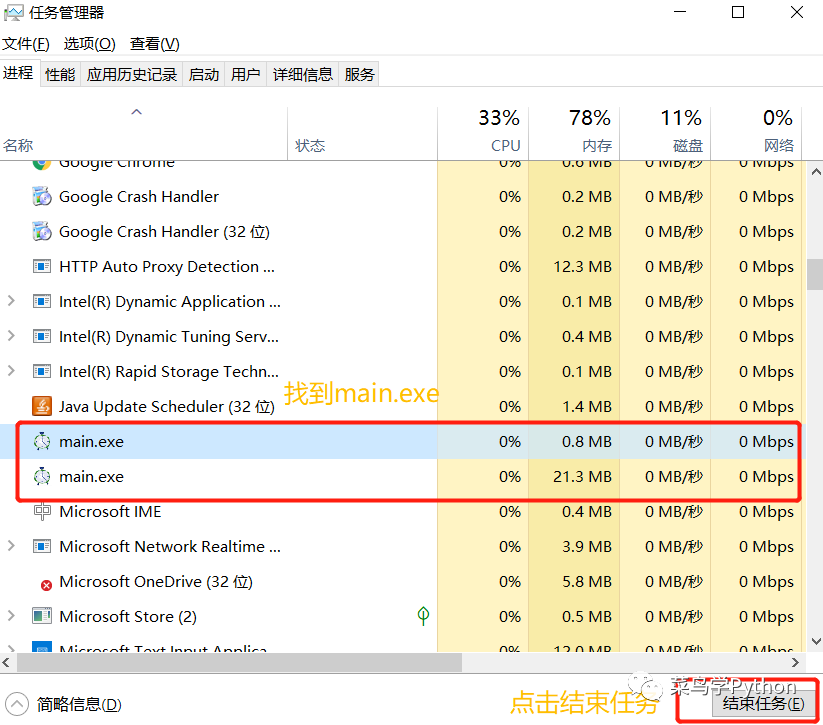
Task: Click Intel(R) Dynamic Application process icon
Action: [x=42, y=302]
